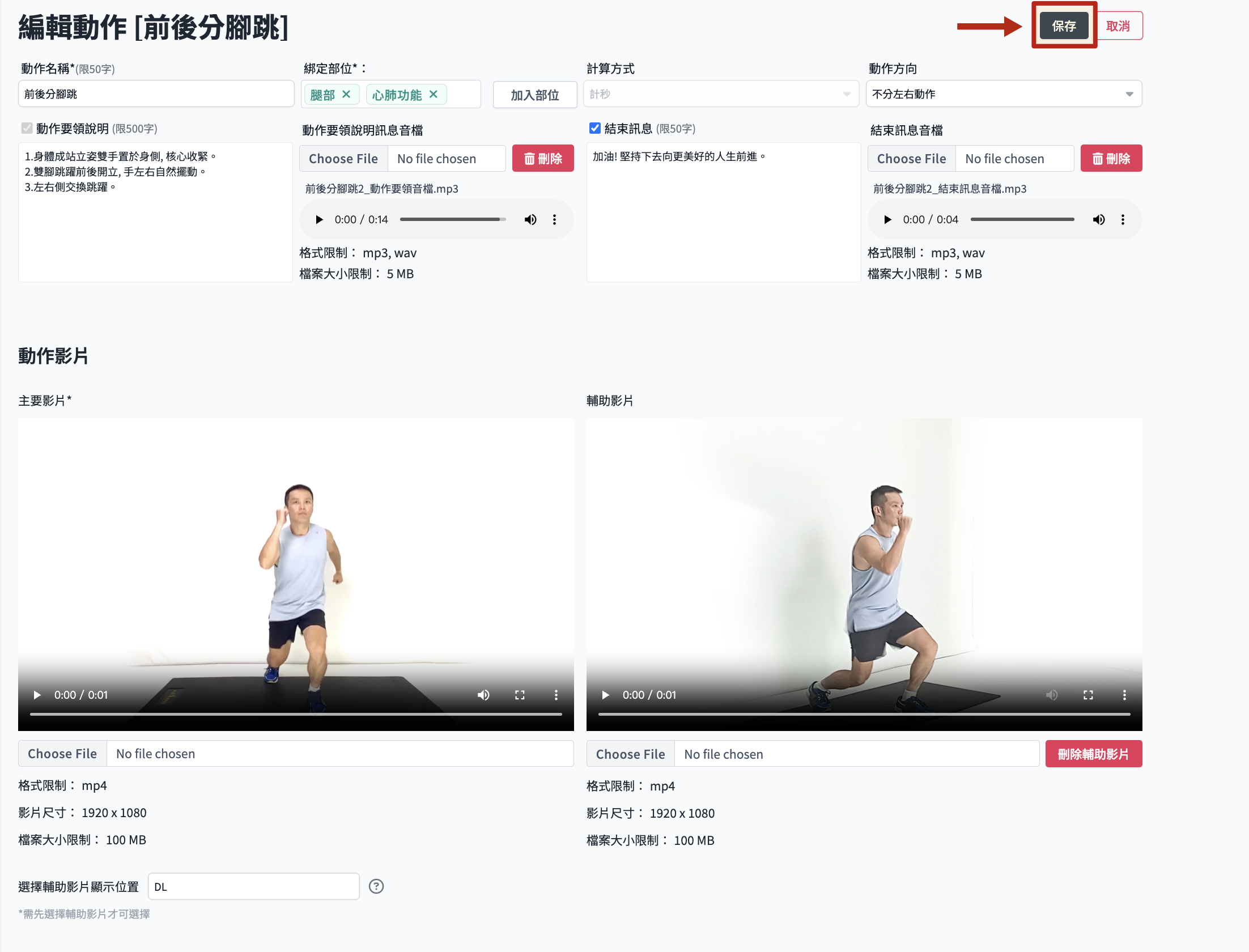
Task: Open the 動作方向 dropdown
Action: tap(1003, 94)
